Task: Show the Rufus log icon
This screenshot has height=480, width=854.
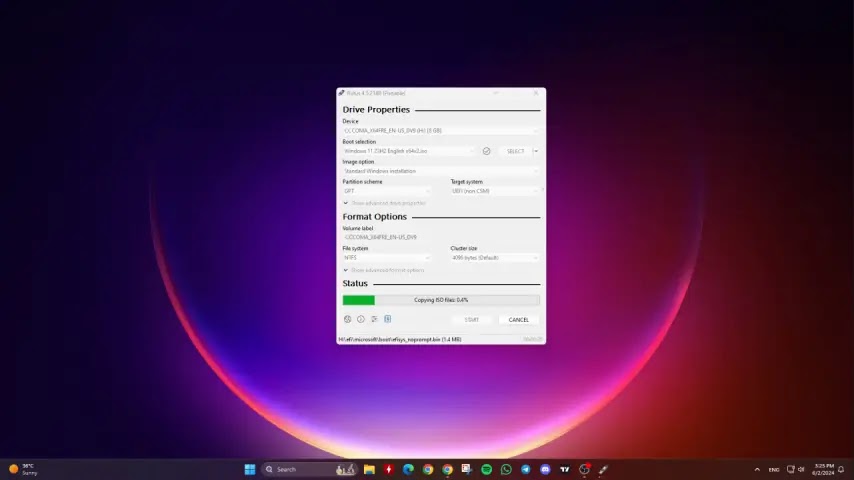Action: pos(388,319)
